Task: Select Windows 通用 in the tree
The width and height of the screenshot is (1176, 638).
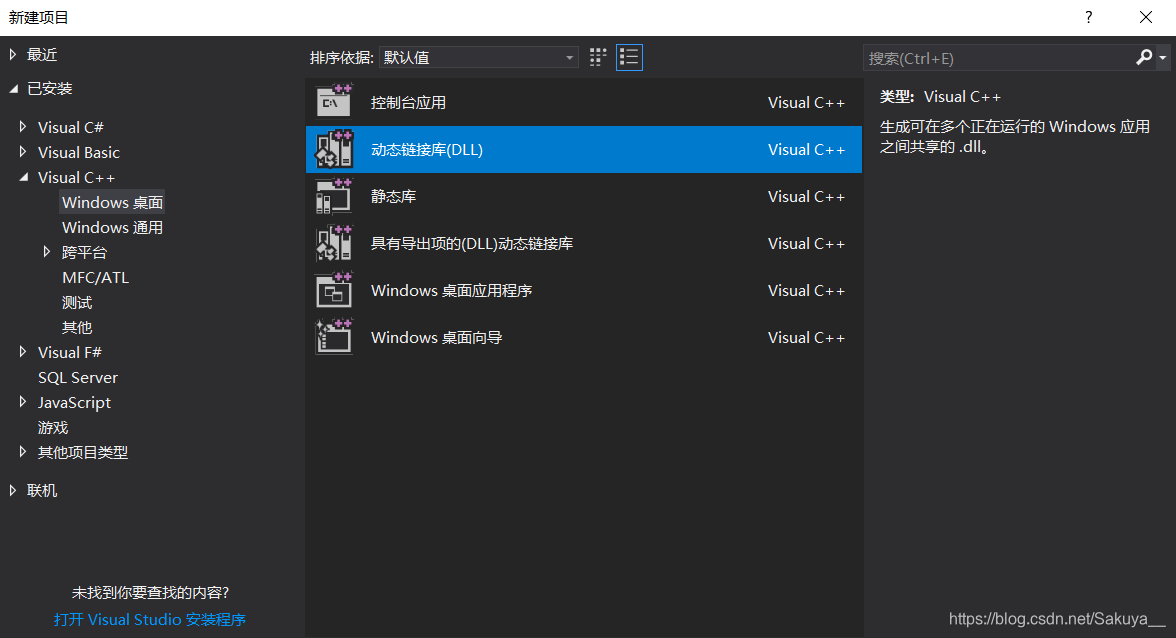Action: coord(112,227)
